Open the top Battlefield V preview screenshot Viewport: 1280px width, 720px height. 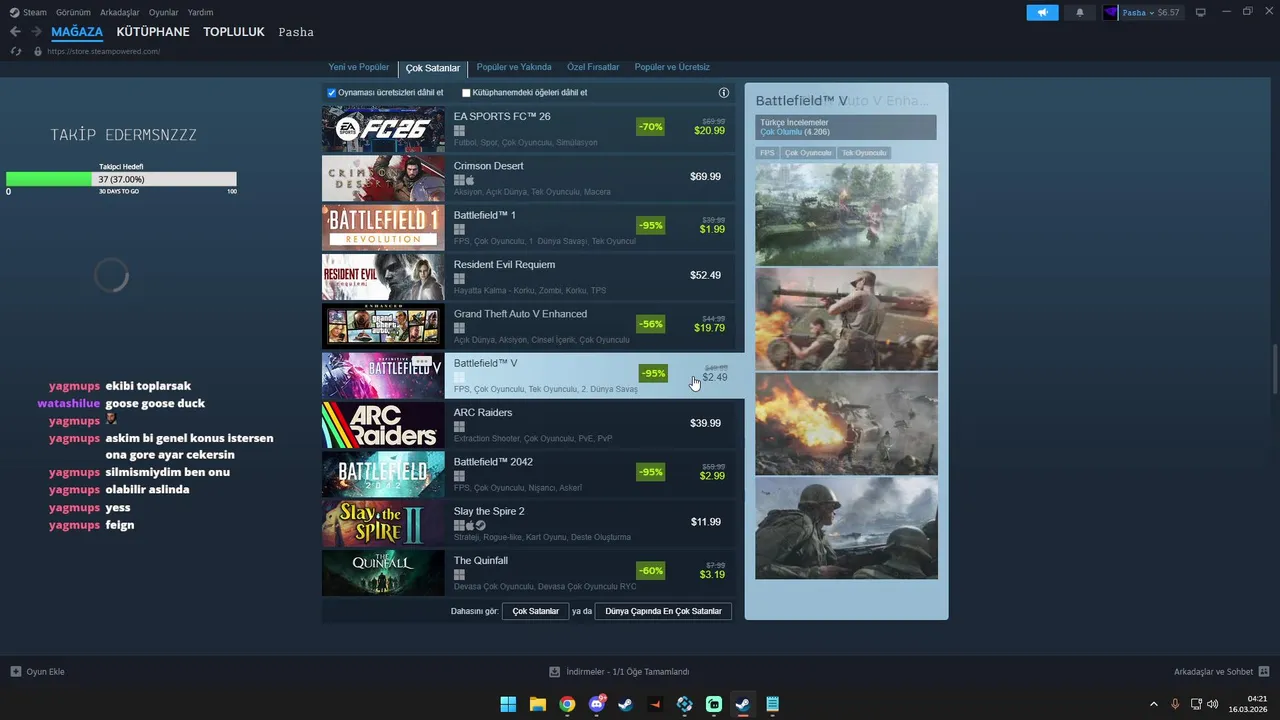(846, 215)
